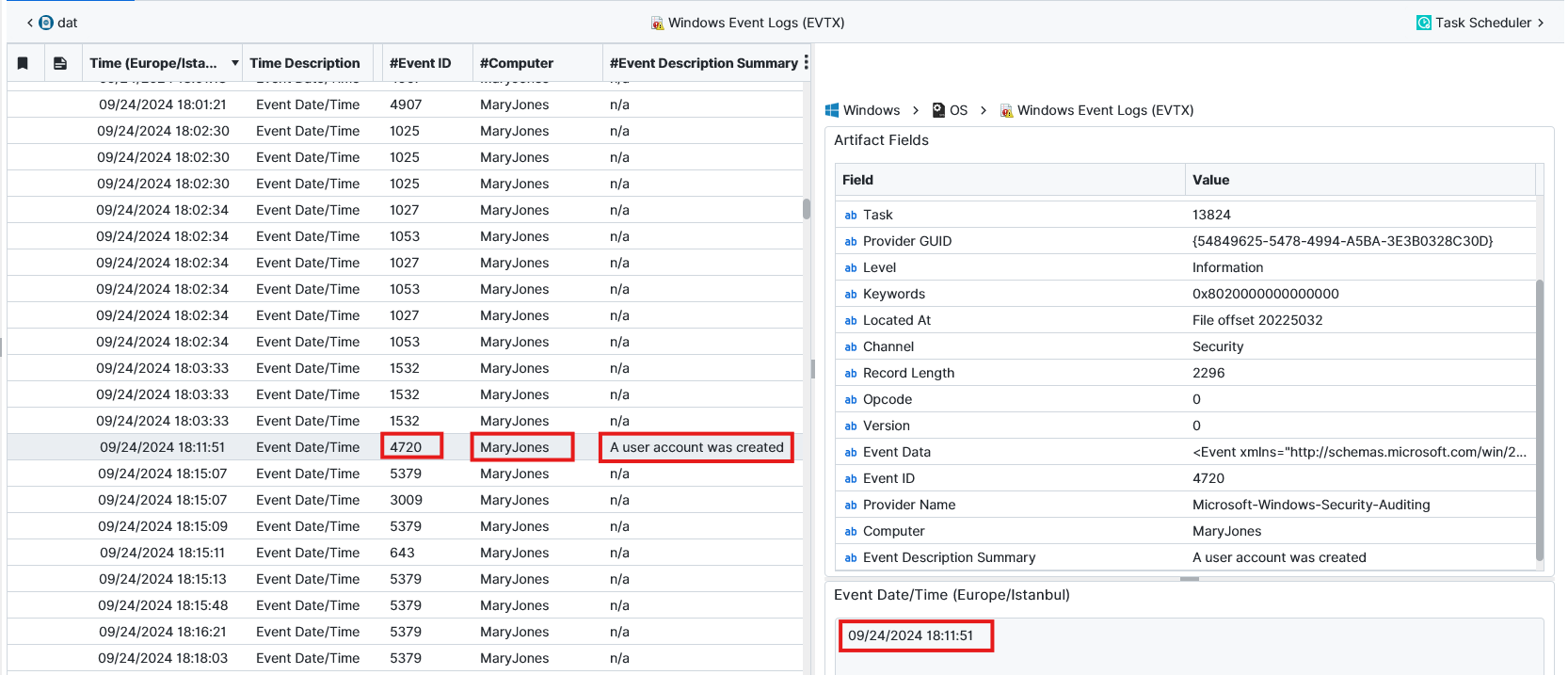Select the event row with ID 3009

406,500
